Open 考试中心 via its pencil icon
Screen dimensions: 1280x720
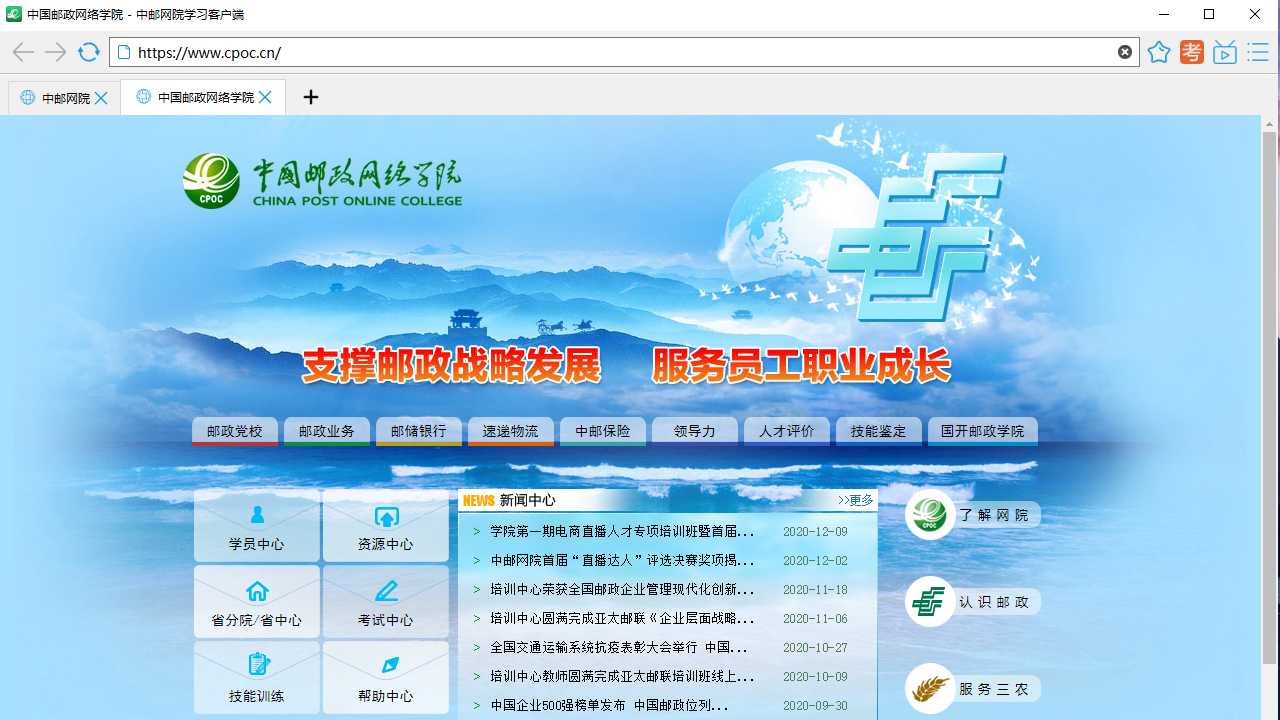[x=386, y=591]
